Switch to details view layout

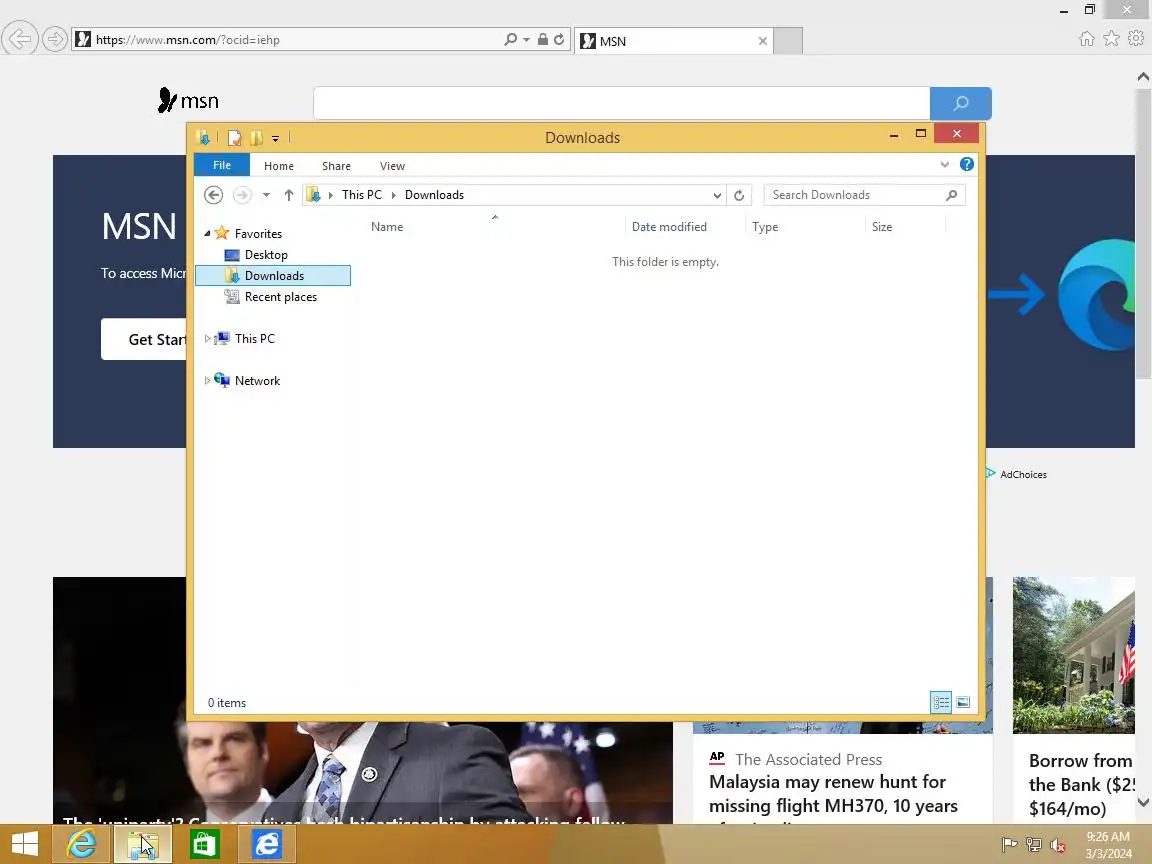pyautogui.click(x=940, y=702)
